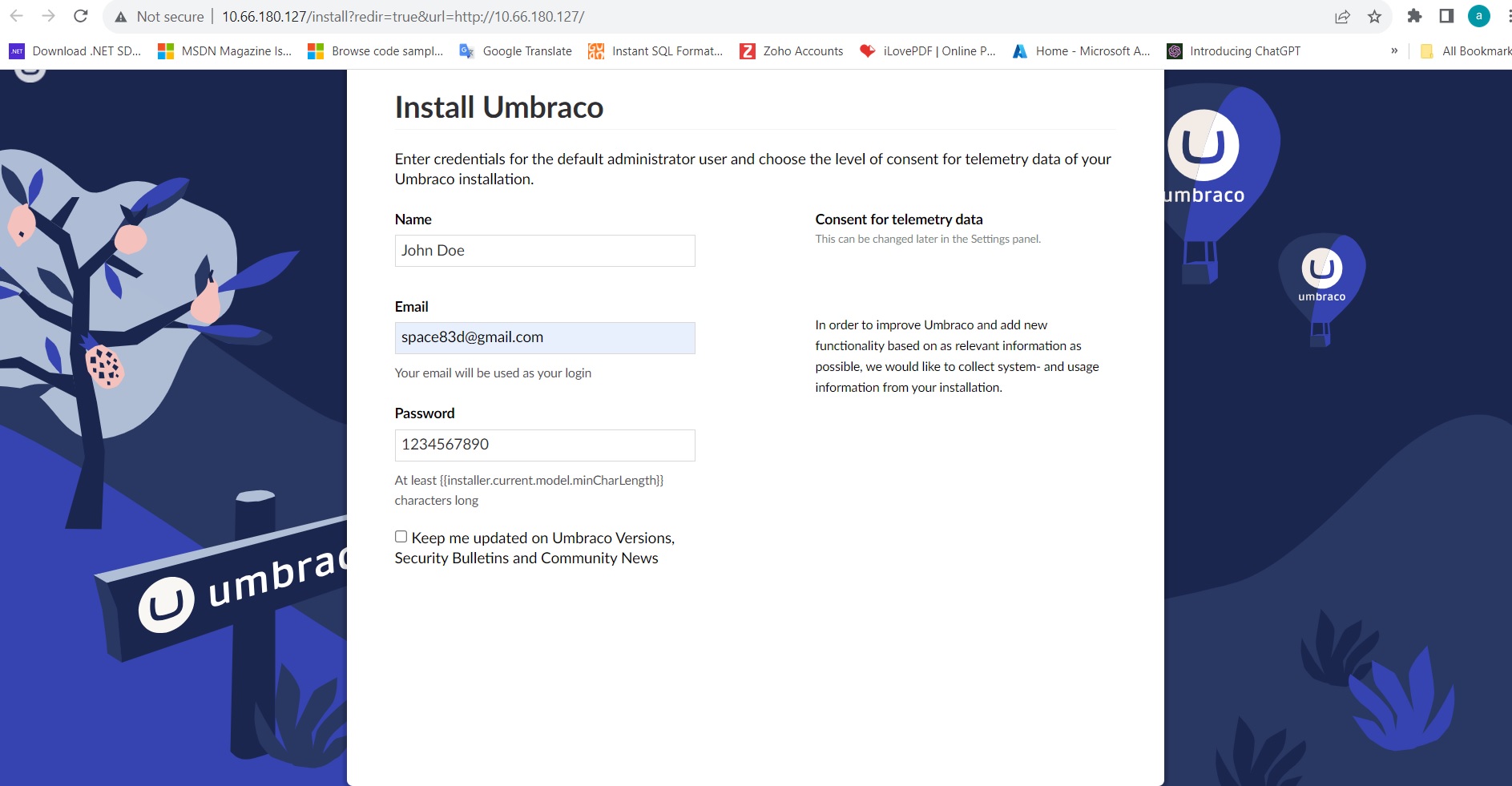Open Zoho Accounts bookmark
The height and width of the screenshot is (786, 1512).
792,51
